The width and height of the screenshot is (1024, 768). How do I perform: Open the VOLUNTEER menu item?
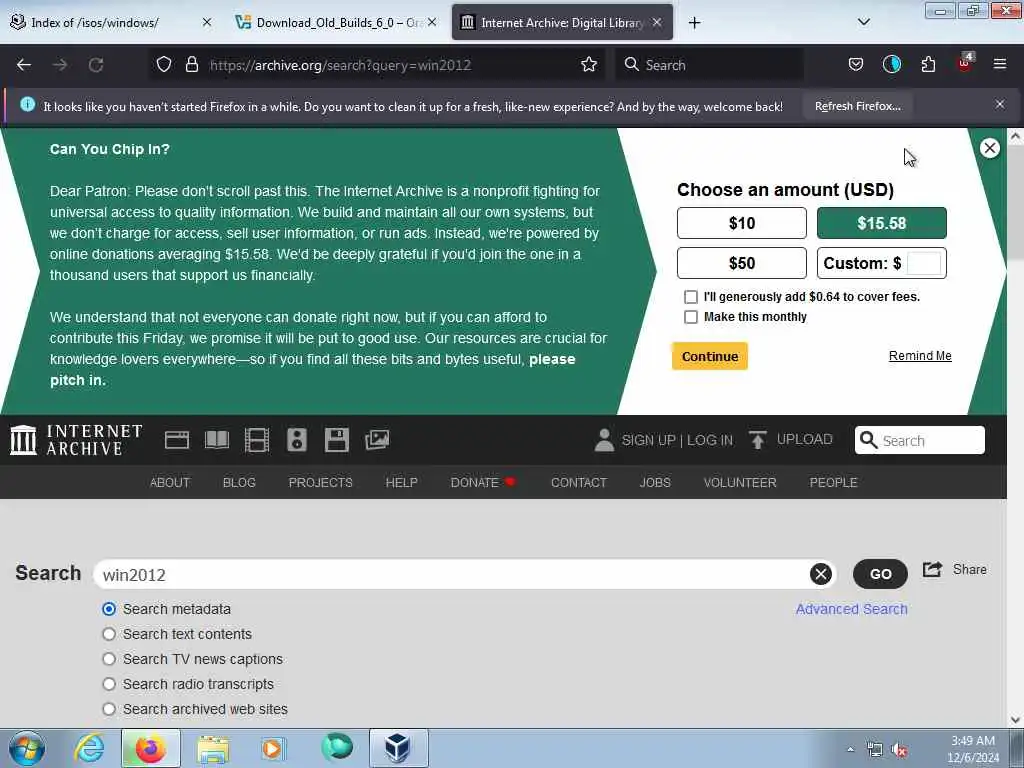point(740,483)
